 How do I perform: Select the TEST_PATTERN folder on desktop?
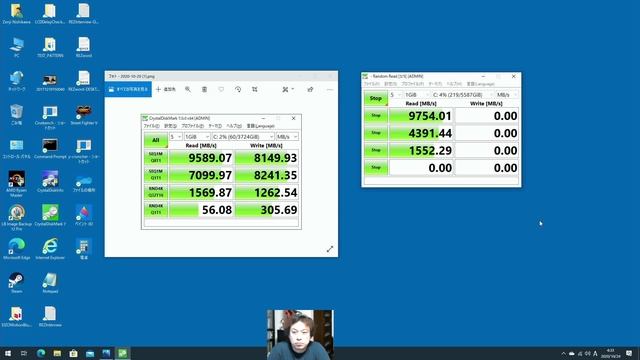tap(50, 47)
